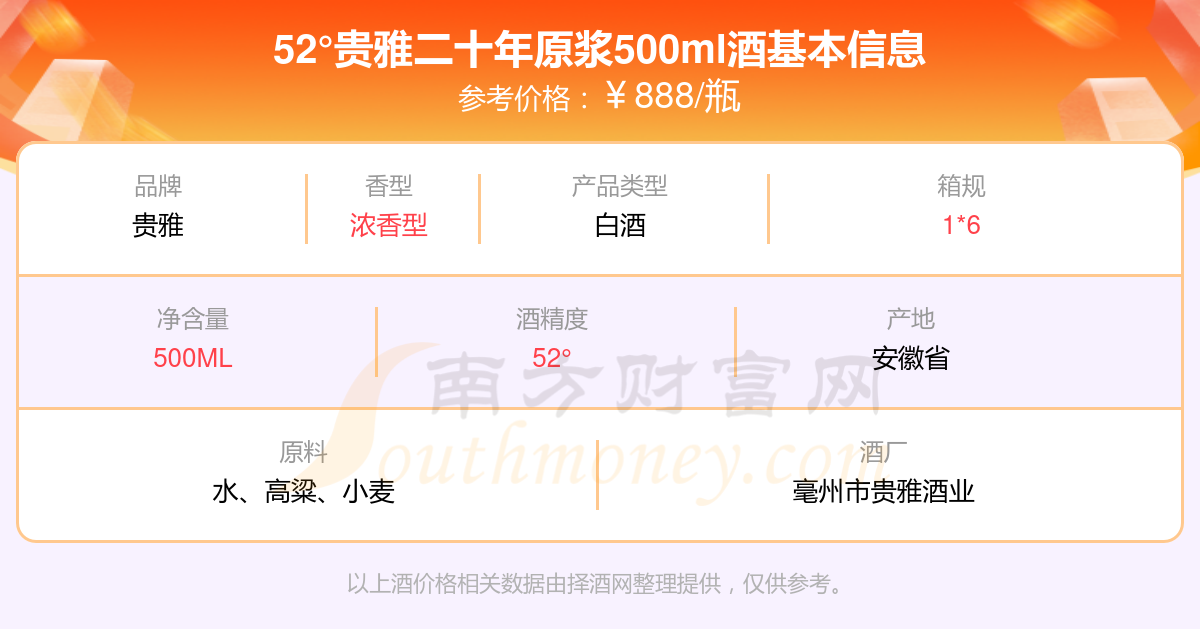Click the red 浓香型 aroma type value

[389, 225]
